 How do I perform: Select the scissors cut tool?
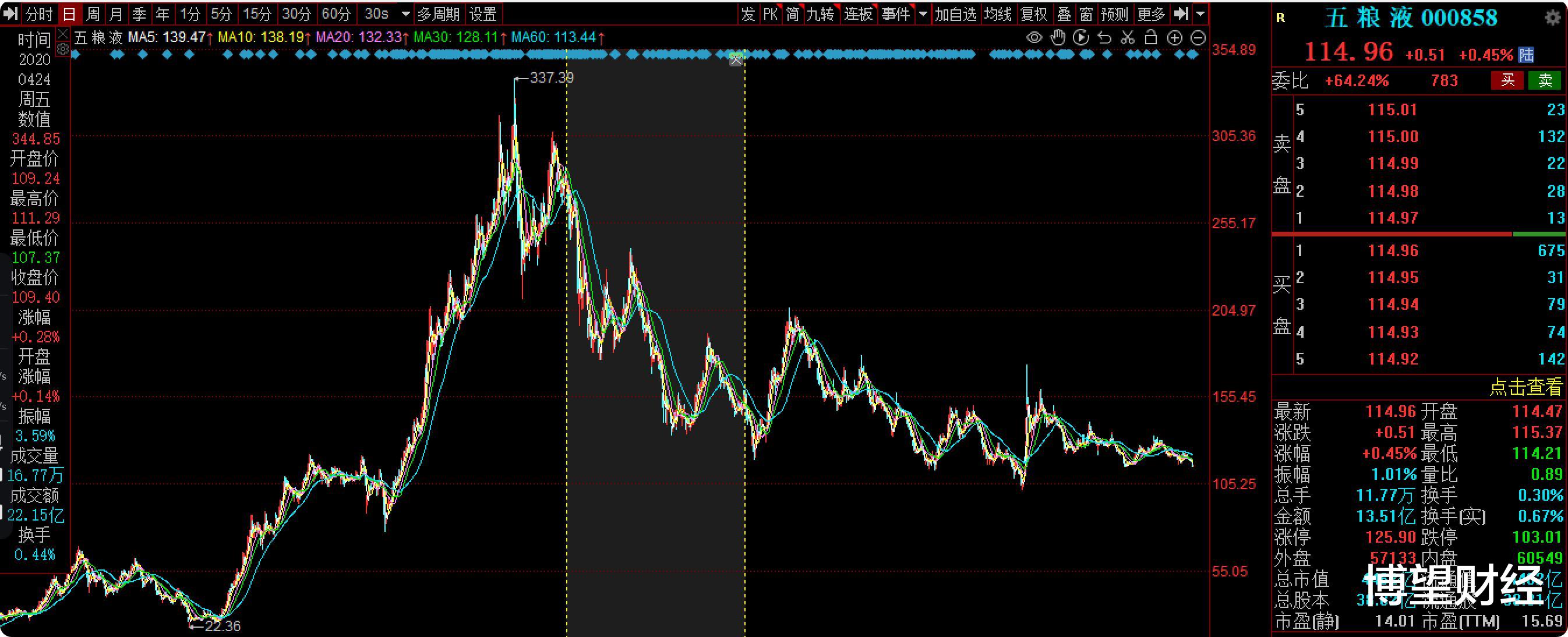point(1127,38)
